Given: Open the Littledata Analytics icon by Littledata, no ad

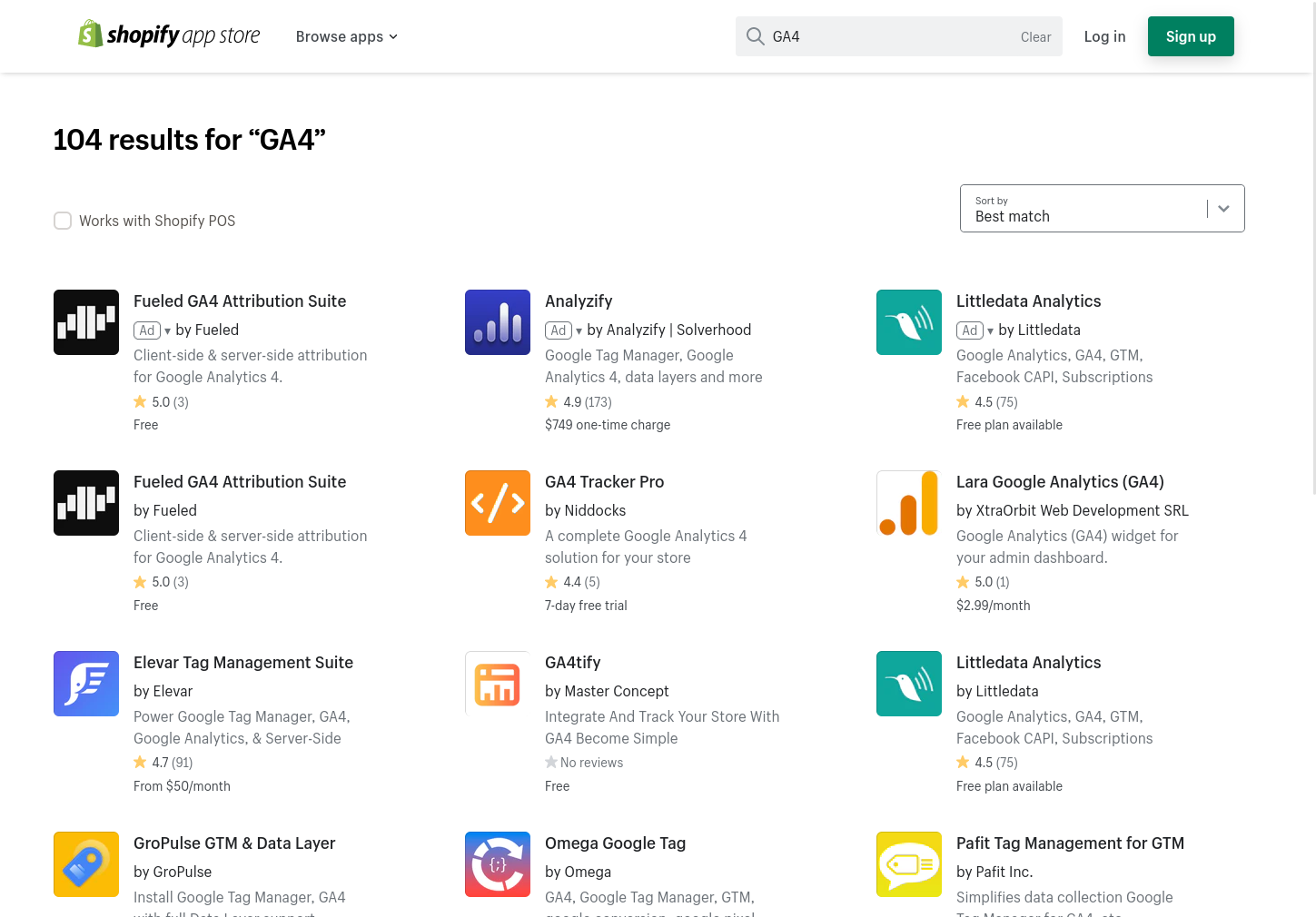Looking at the screenshot, I should click(x=909, y=684).
